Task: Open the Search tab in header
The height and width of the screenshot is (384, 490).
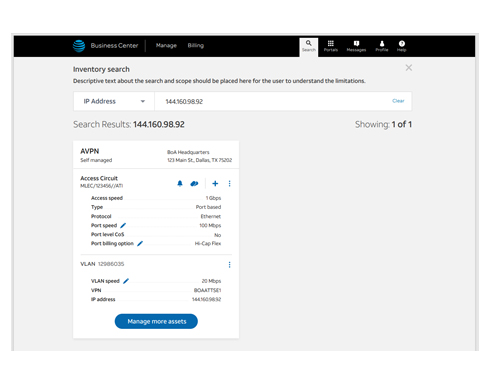Action: coord(309,47)
